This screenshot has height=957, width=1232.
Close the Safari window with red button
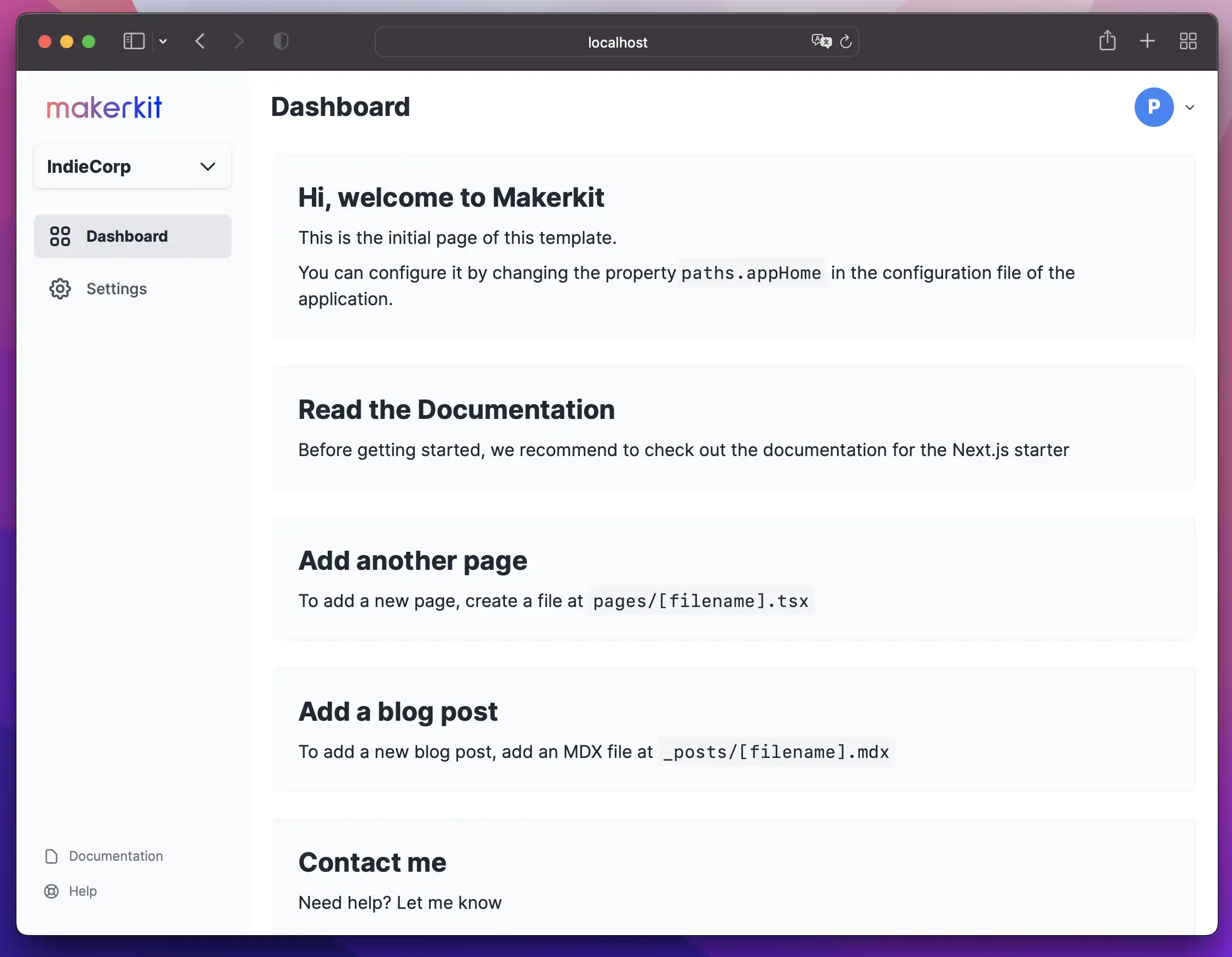click(45, 42)
